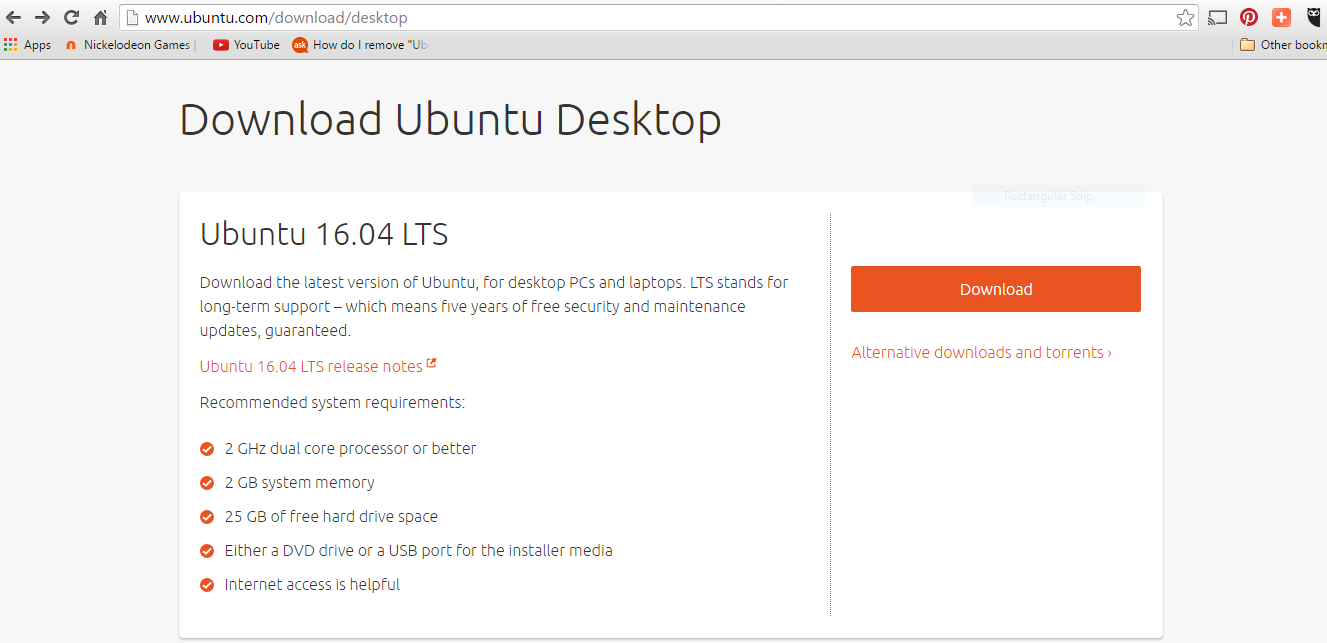Go back to the previous page
The height and width of the screenshot is (643, 1327).
click(x=13, y=17)
